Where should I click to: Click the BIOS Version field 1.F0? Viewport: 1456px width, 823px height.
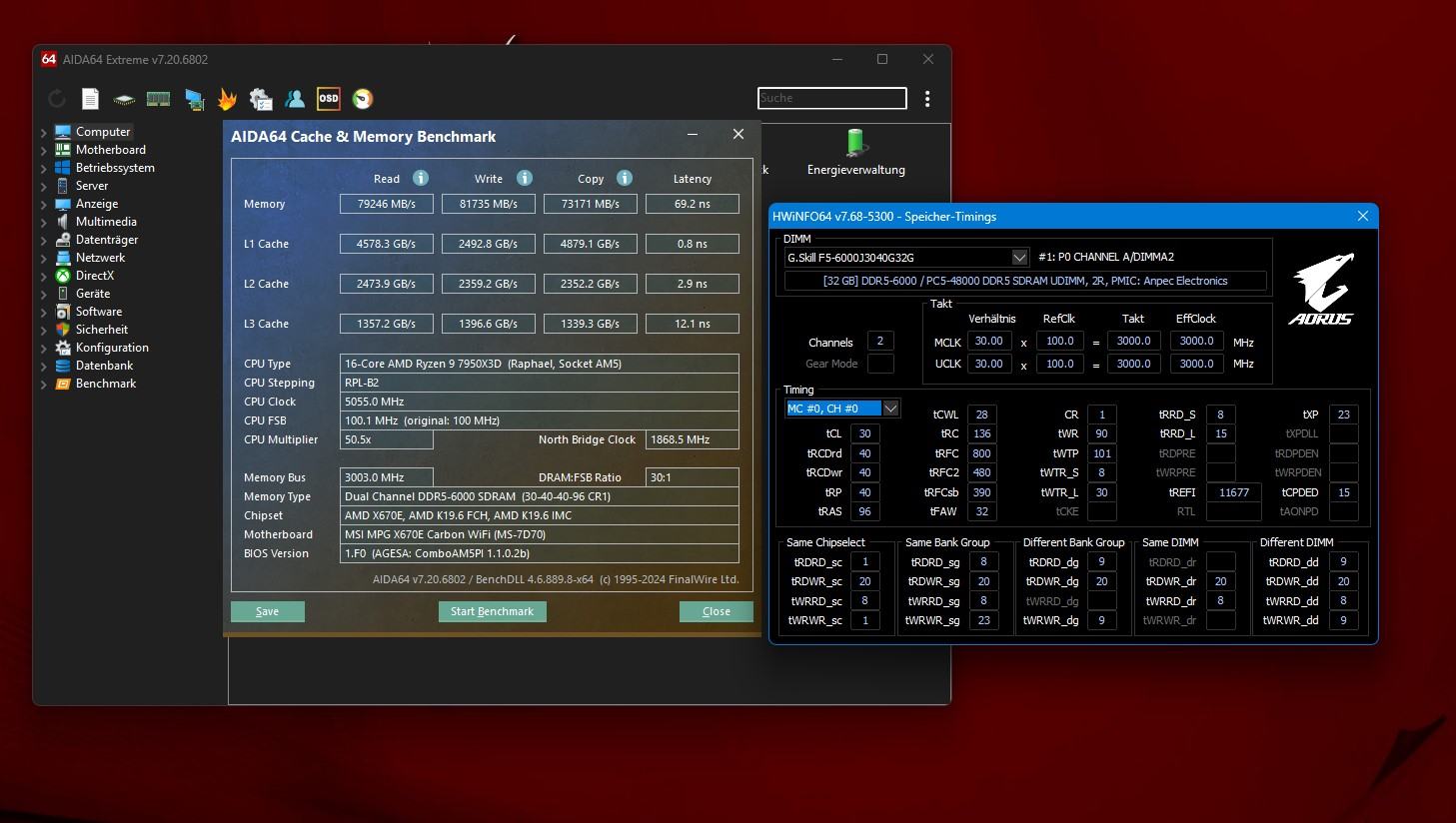click(x=540, y=553)
